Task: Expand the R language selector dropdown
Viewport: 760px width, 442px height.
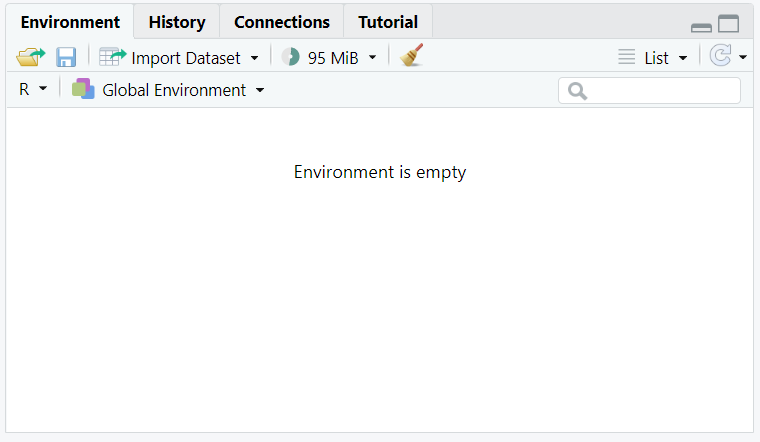Action: tap(43, 89)
